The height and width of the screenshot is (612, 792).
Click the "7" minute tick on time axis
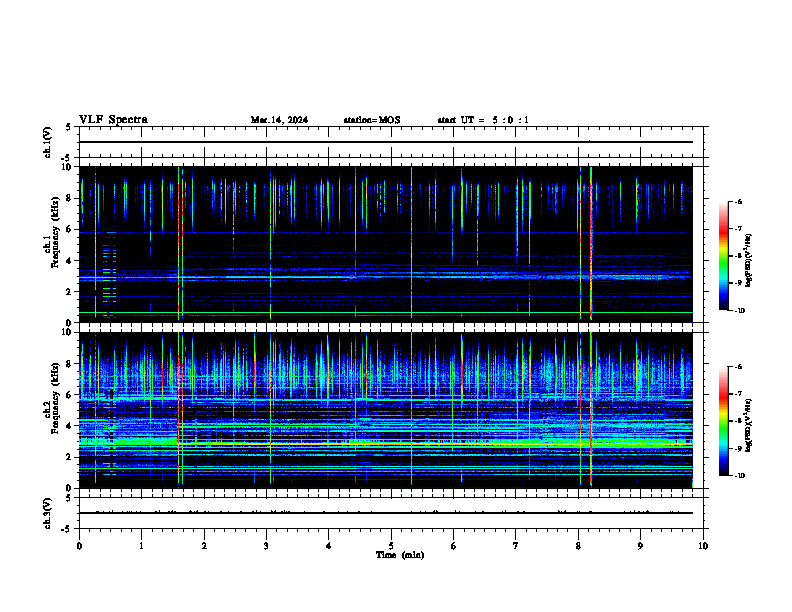[x=516, y=546]
